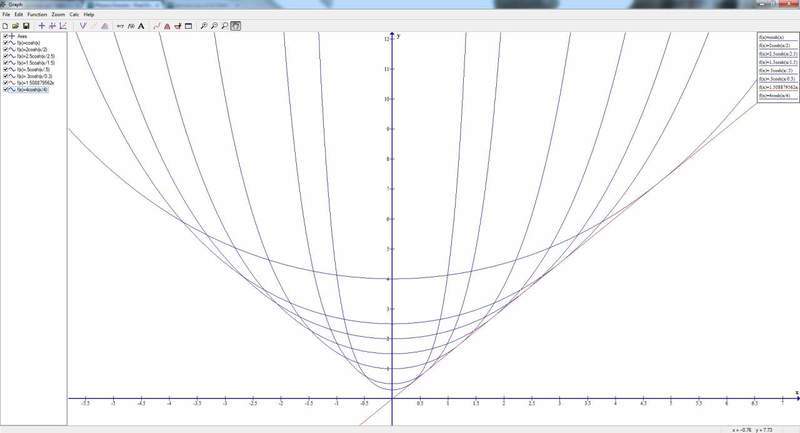The width and height of the screenshot is (800, 433).
Task: Save the graph with the floppy disk icon
Action: point(25,26)
